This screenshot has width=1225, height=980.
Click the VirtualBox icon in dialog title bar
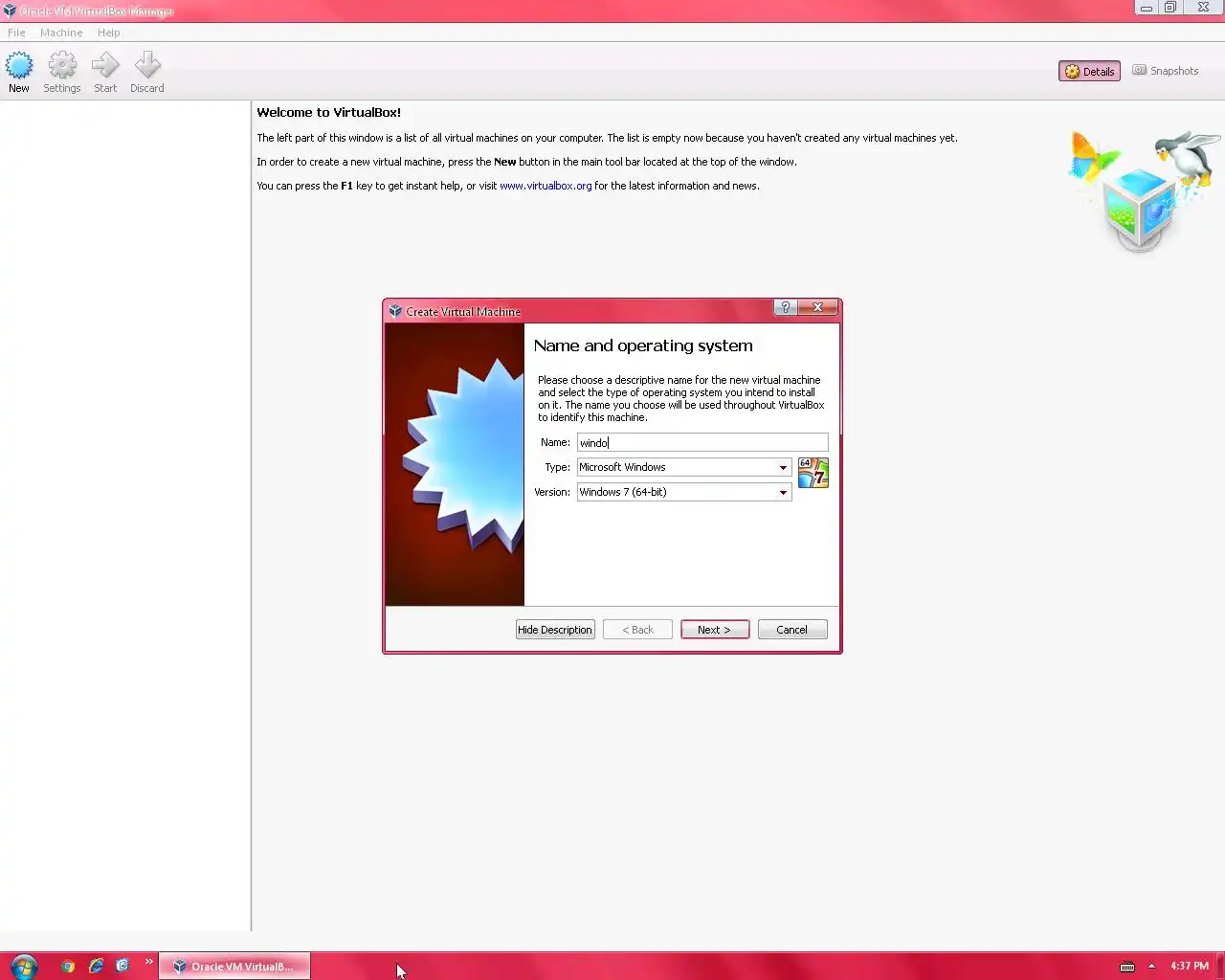click(395, 311)
